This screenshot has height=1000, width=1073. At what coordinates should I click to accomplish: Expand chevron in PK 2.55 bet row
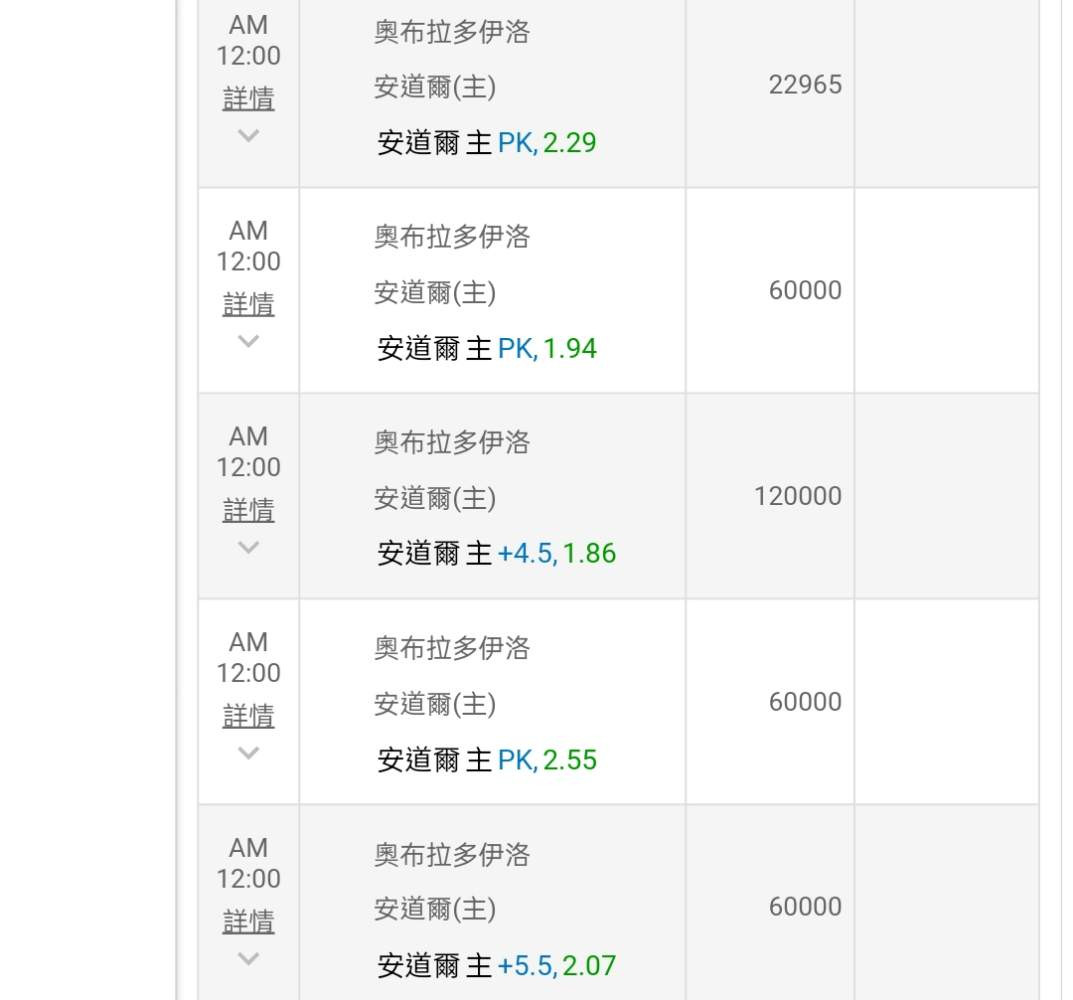[248, 753]
